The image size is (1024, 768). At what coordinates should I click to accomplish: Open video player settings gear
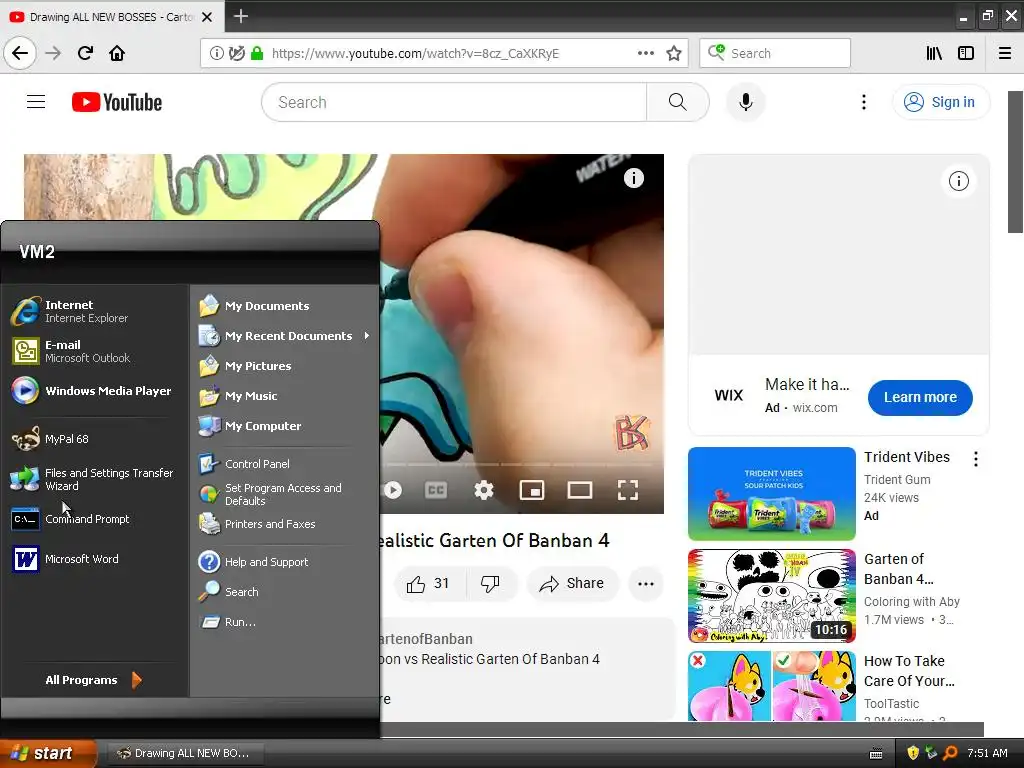coord(483,490)
